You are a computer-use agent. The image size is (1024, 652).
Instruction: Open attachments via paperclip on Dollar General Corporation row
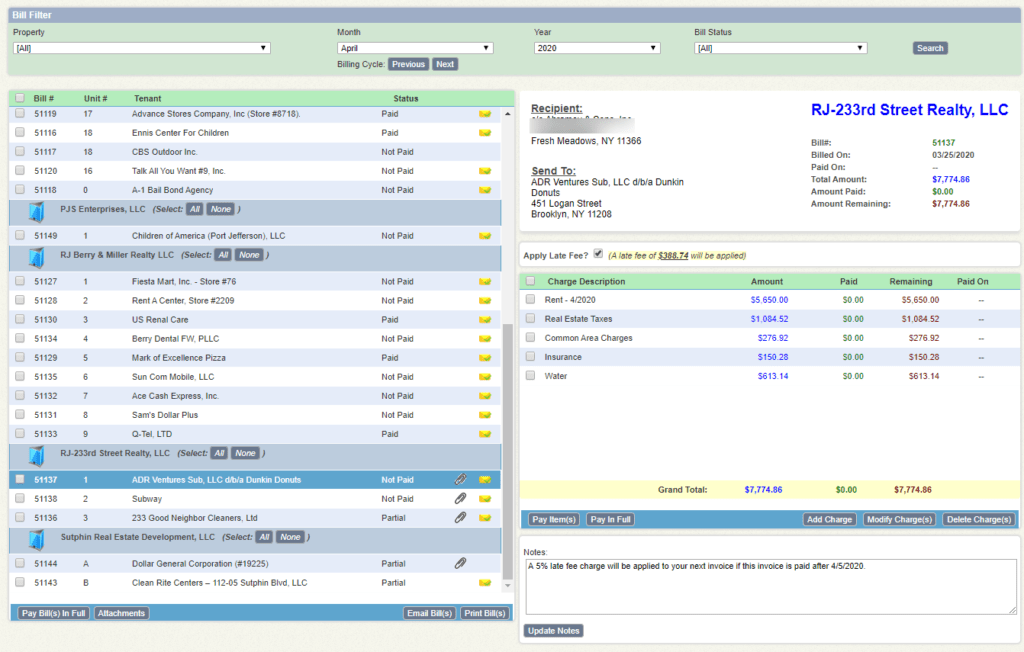click(x=460, y=563)
